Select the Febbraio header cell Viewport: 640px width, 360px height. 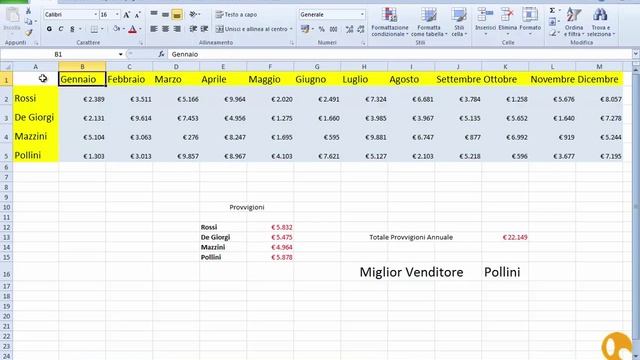[129, 79]
